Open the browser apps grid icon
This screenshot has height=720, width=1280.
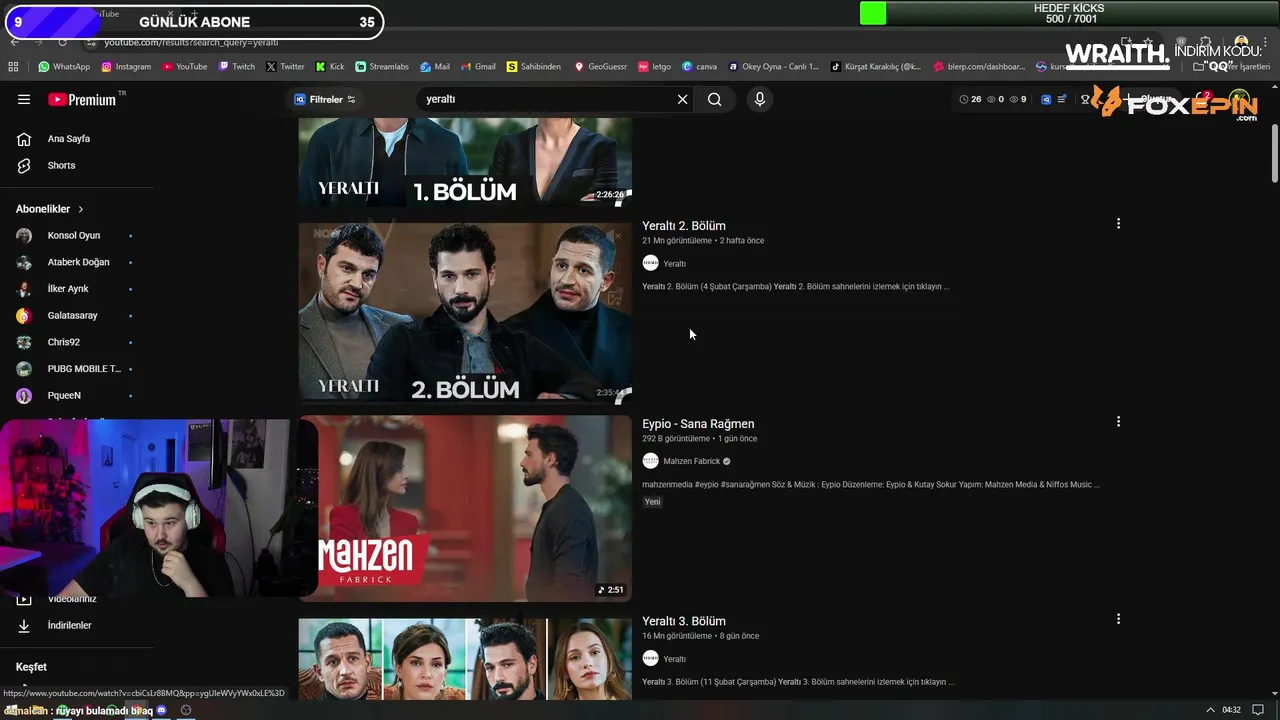tap(13, 67)
